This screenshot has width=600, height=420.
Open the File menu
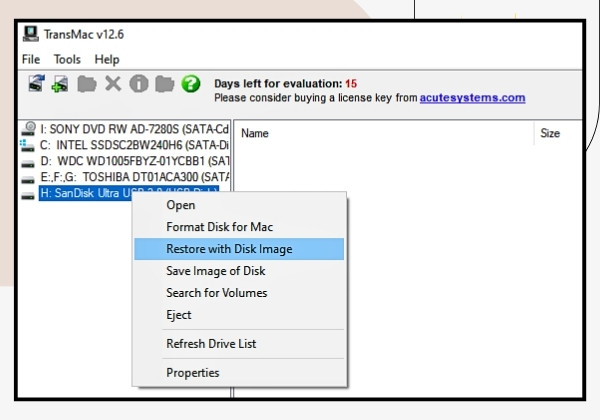[x=31, y=59]
